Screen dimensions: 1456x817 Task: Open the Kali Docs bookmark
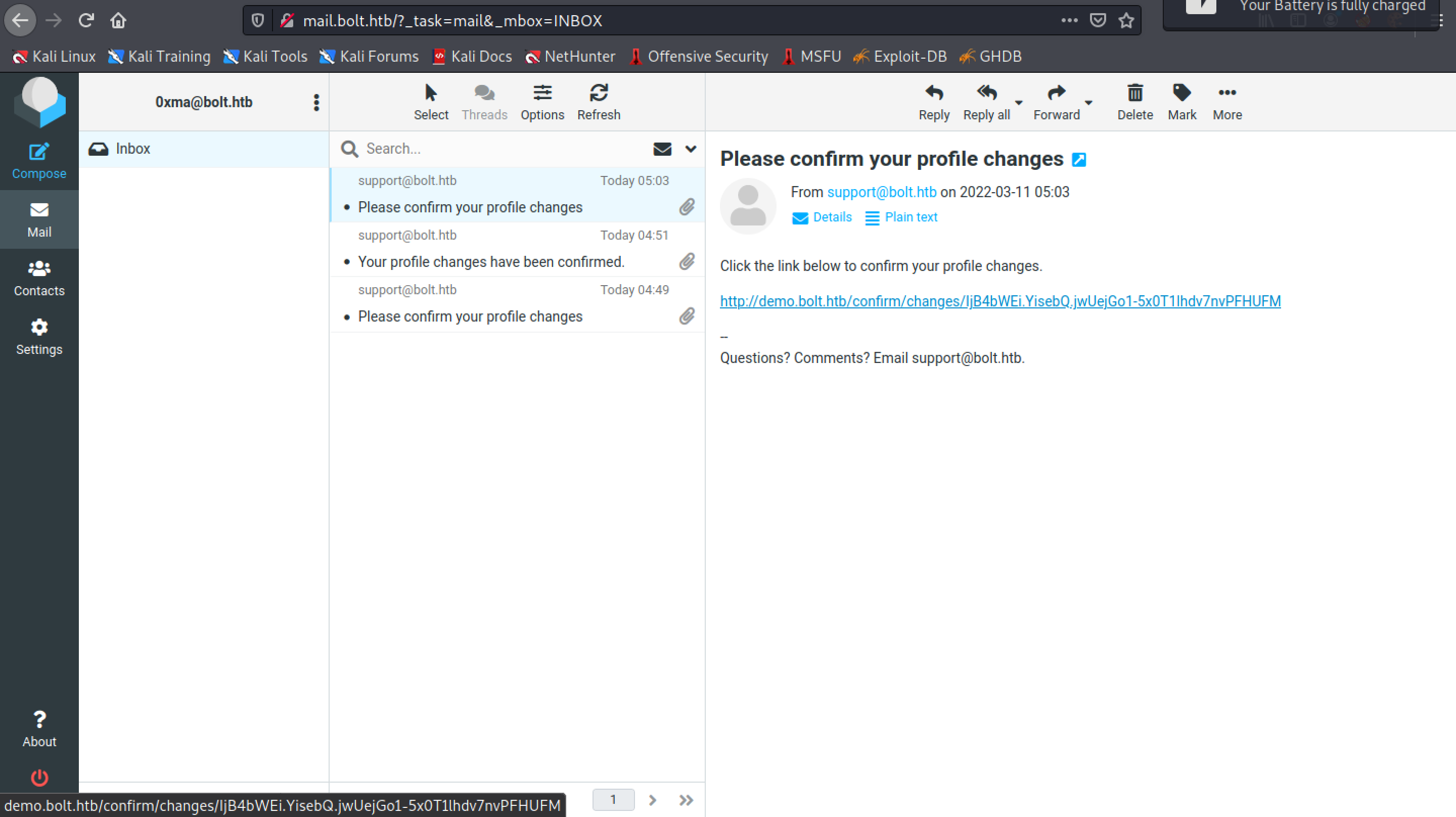coord(472,57)
